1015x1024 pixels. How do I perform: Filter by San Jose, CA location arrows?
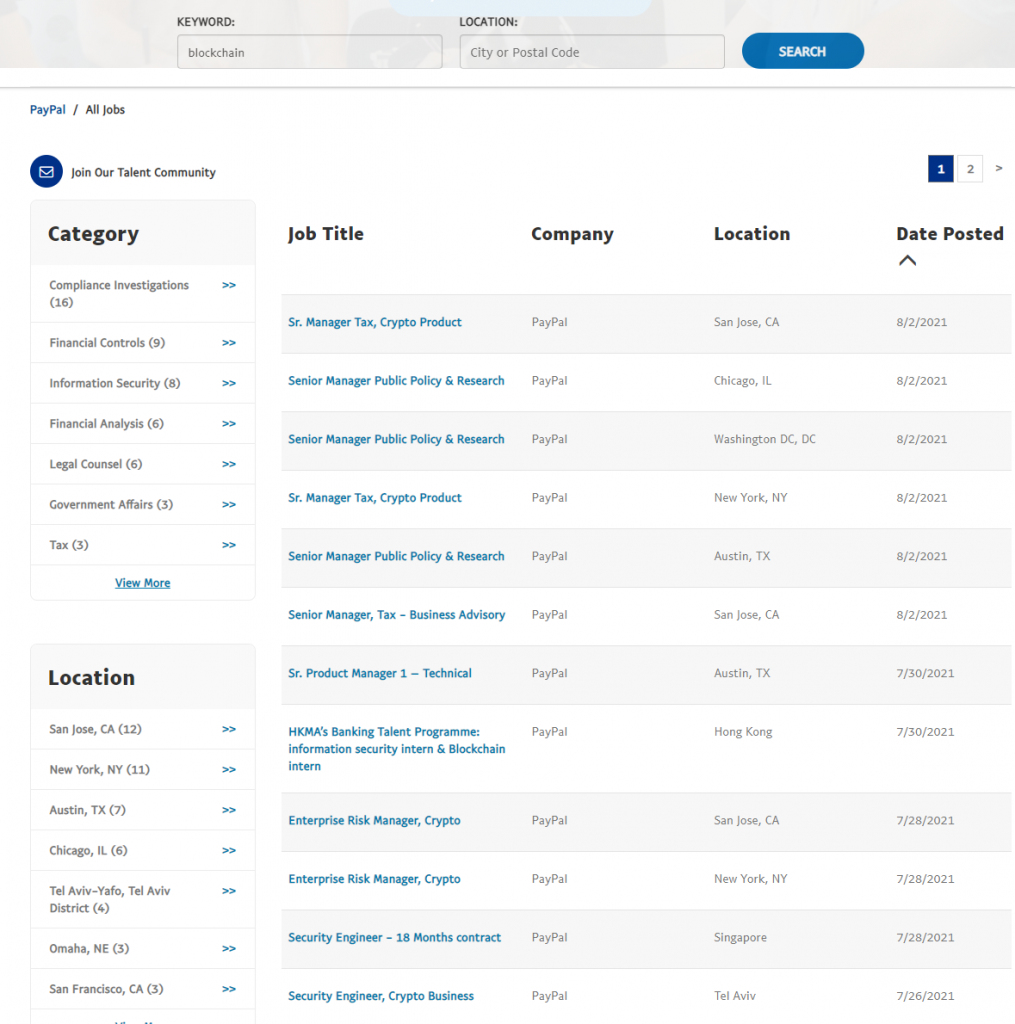pyautogui.click(x=229, y=729)
